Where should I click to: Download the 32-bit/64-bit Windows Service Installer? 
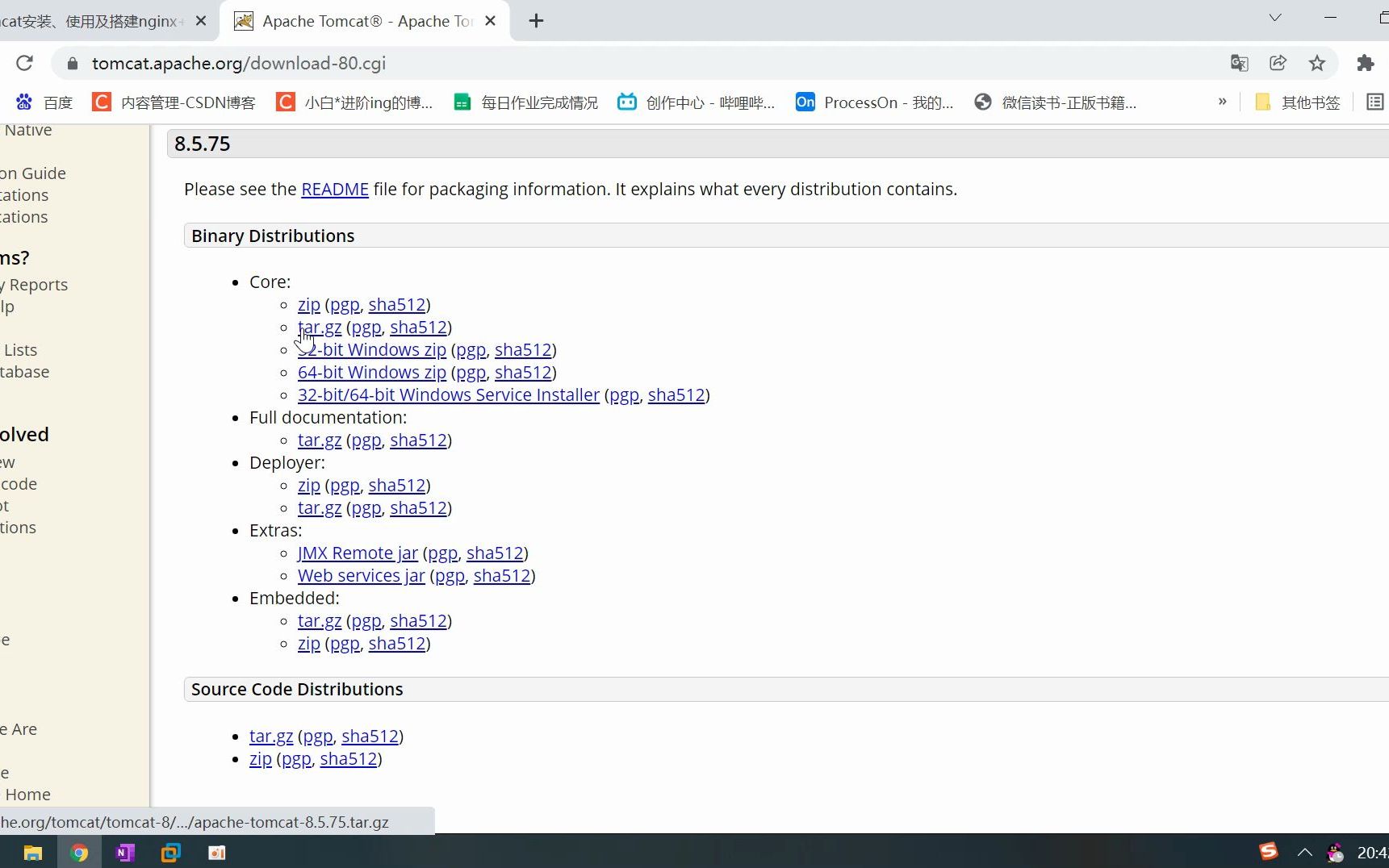pyautogui.click(x=449, y=395)
